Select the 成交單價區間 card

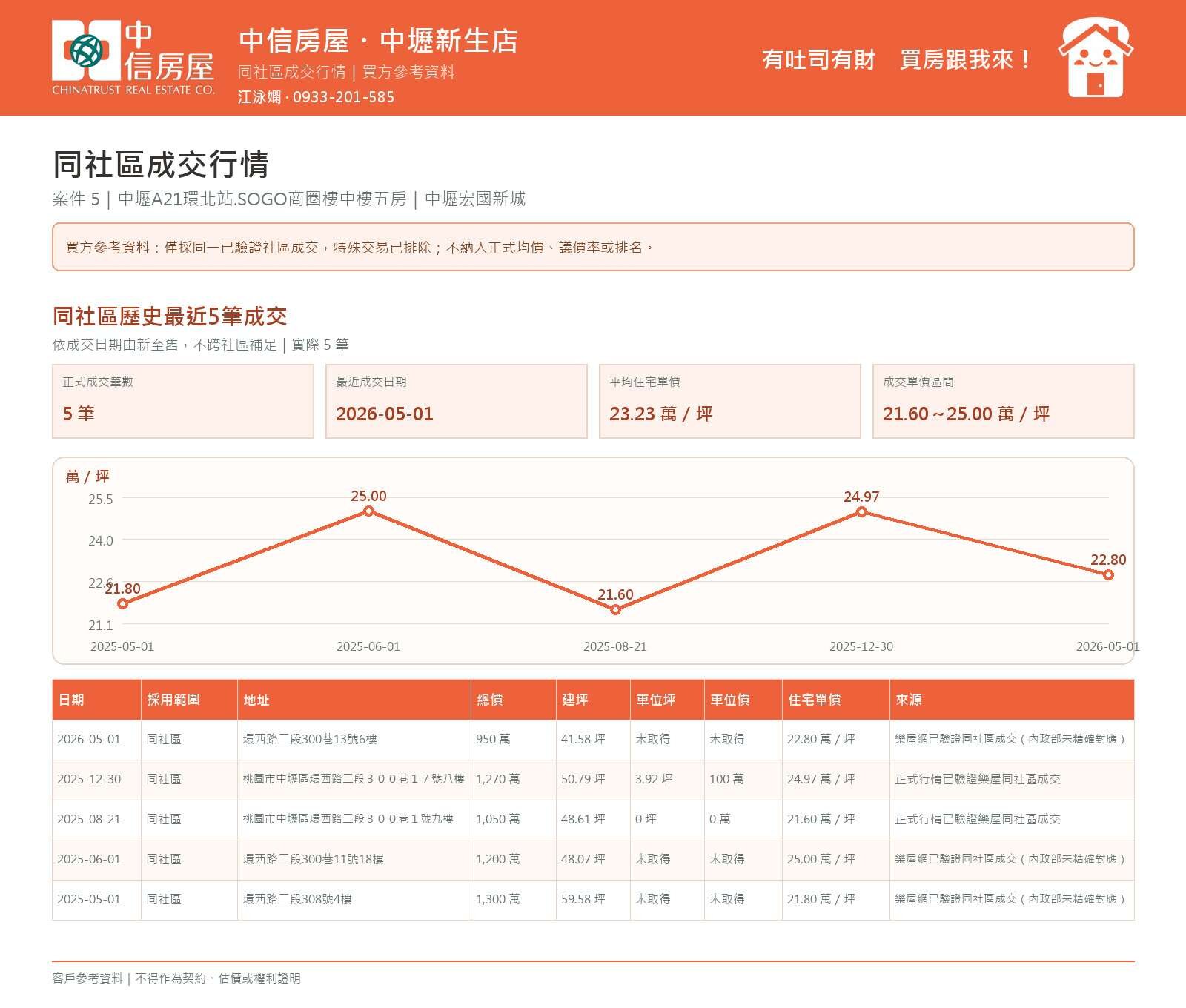[x=1004, y=401]
